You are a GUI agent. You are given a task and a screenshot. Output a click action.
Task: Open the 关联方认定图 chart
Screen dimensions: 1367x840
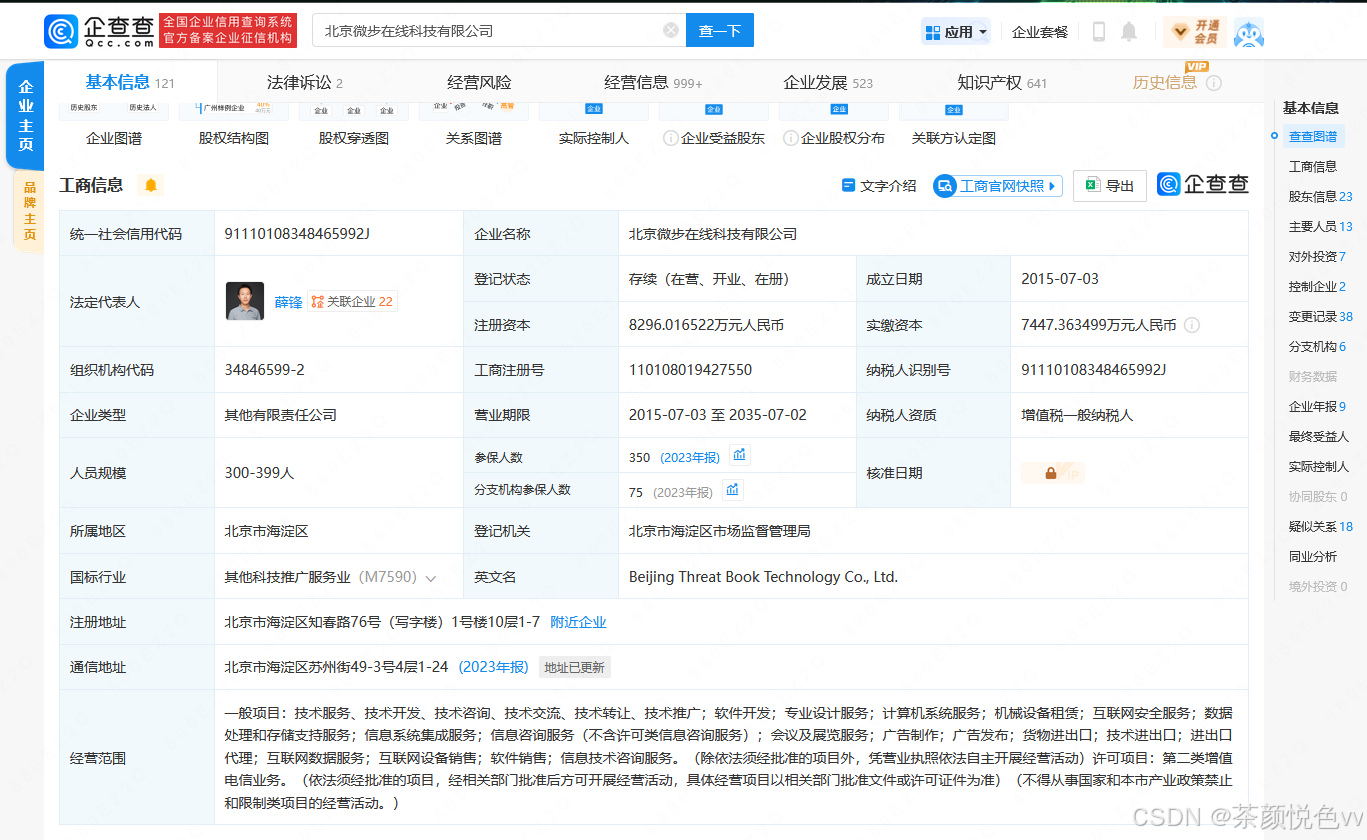pos(954,125)
